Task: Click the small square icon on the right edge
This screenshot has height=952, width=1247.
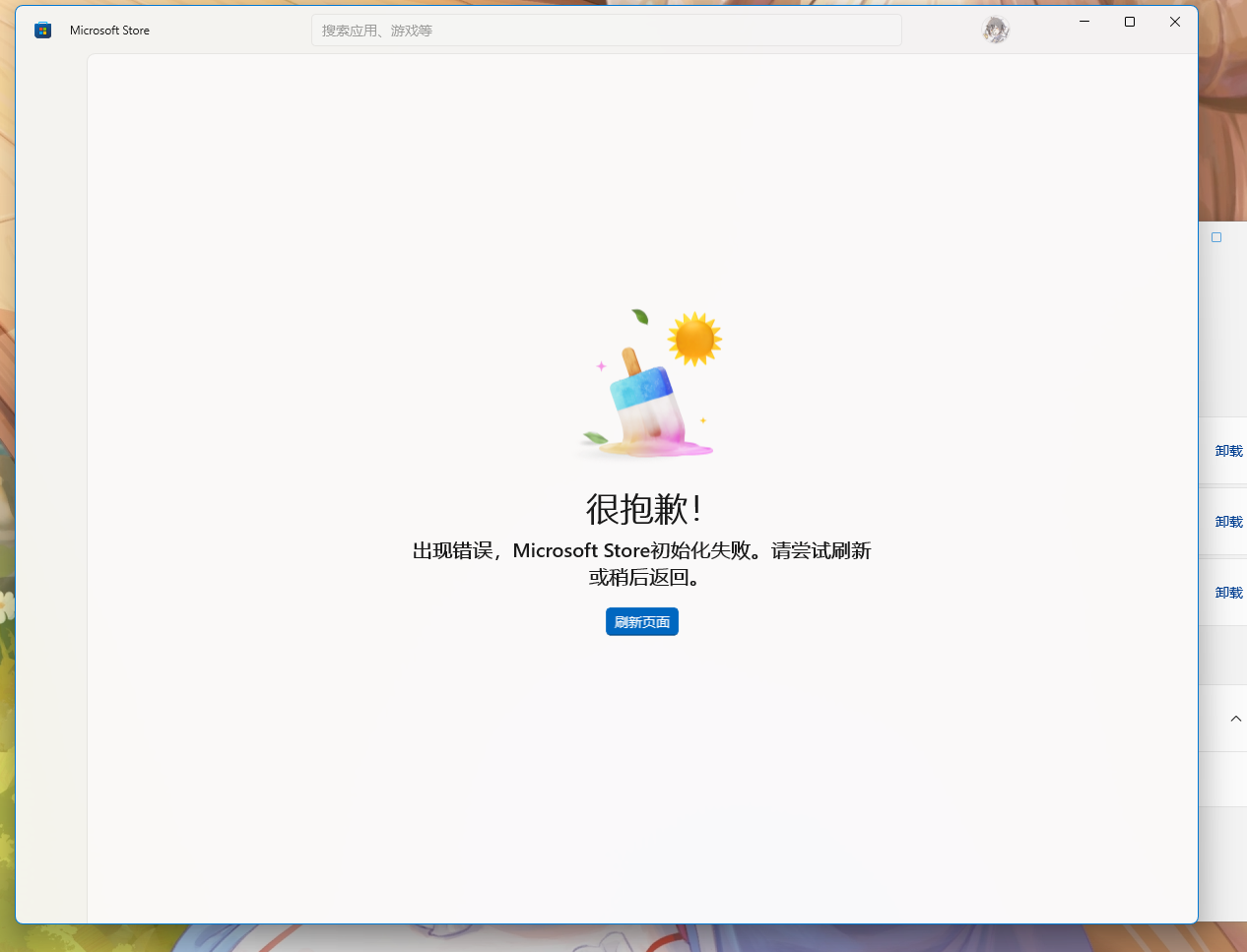Action: tap(1215, 237)
